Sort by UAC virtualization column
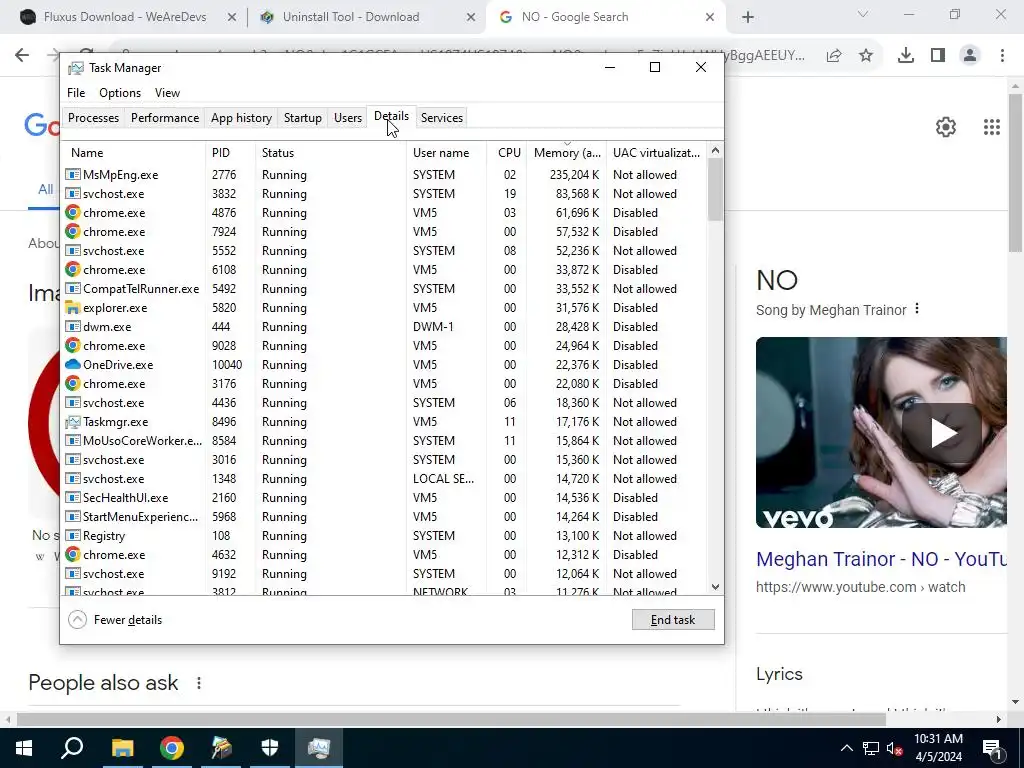This screenshot has width=1024, height=768. point(656,153)
